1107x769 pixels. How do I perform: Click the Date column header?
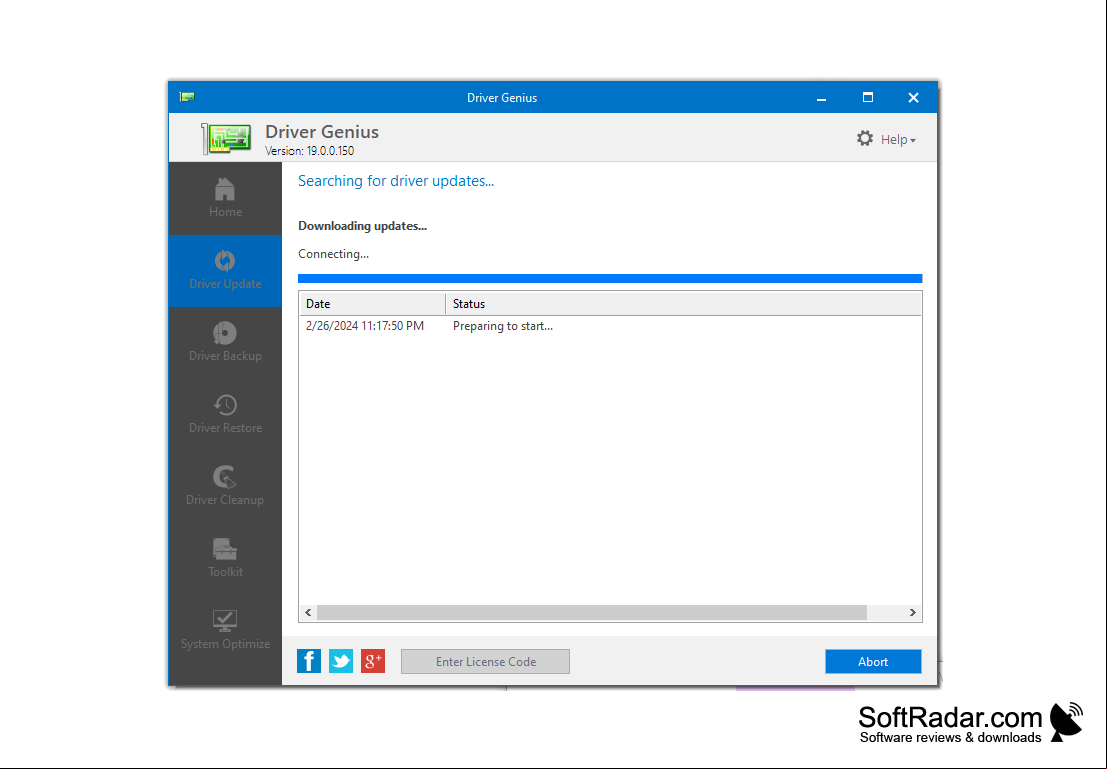coord(372,304)
